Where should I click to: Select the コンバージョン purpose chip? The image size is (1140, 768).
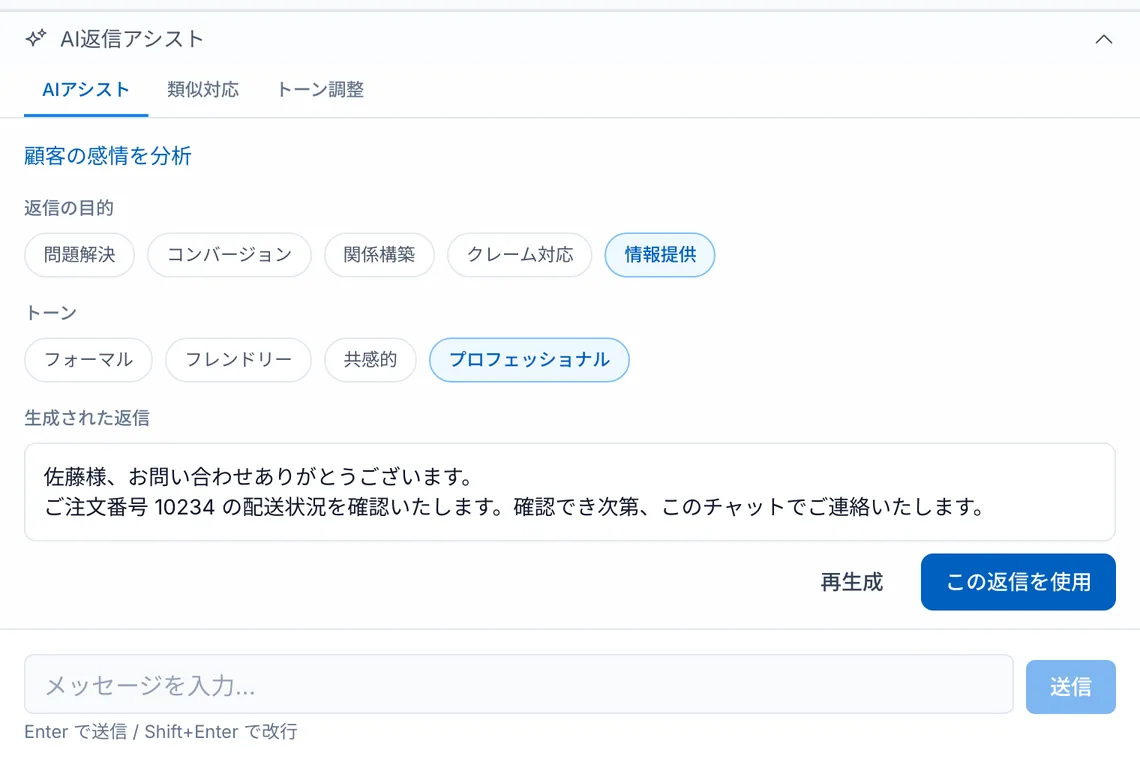(229, 255)
